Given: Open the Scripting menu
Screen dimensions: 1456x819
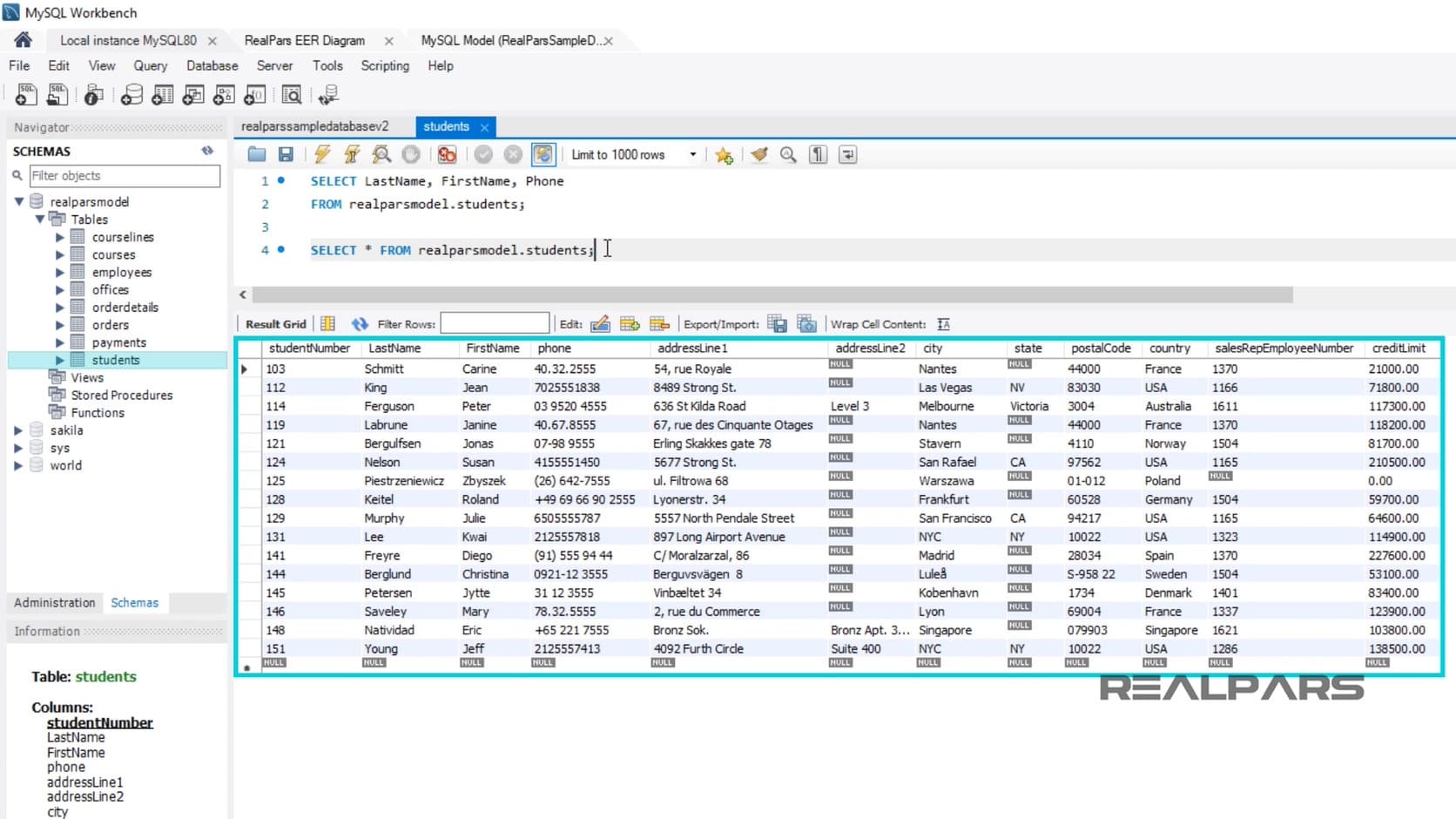Looking at the screenshot, I should tap(385, 65).
